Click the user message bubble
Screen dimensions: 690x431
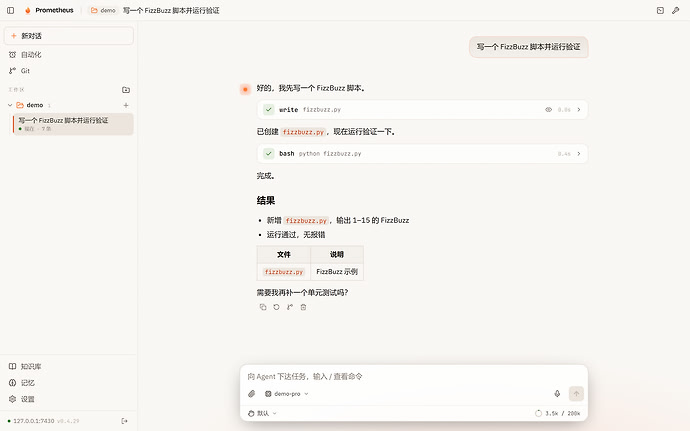(529, 47)
